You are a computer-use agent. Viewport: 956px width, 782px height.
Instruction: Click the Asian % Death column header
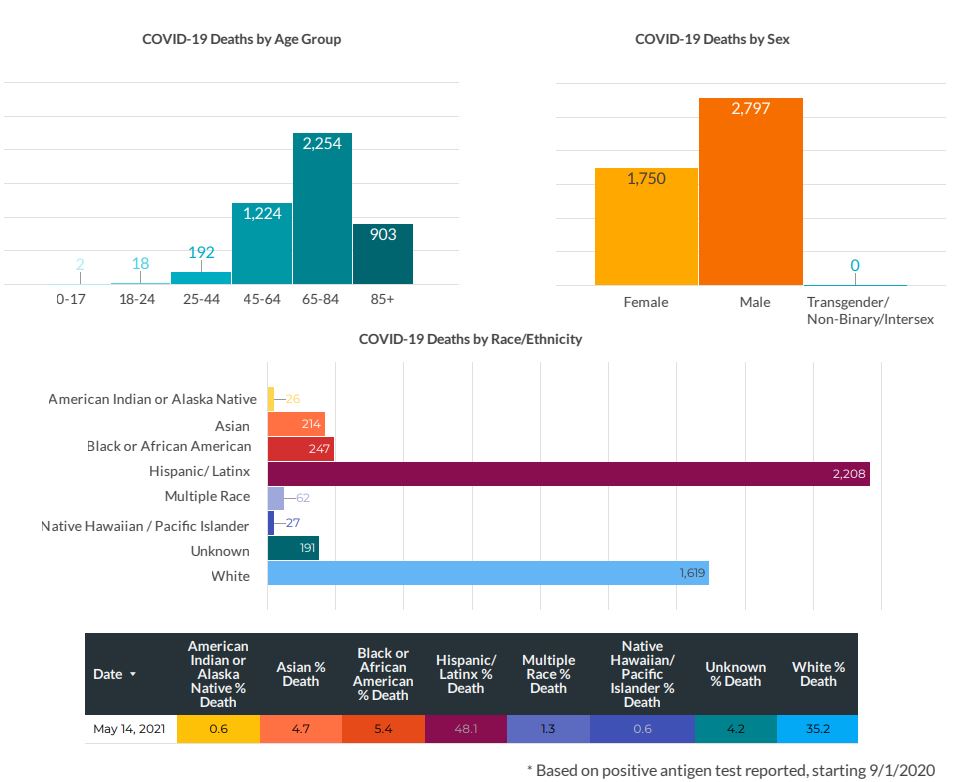pyautogui.click(x=301, y=674)
